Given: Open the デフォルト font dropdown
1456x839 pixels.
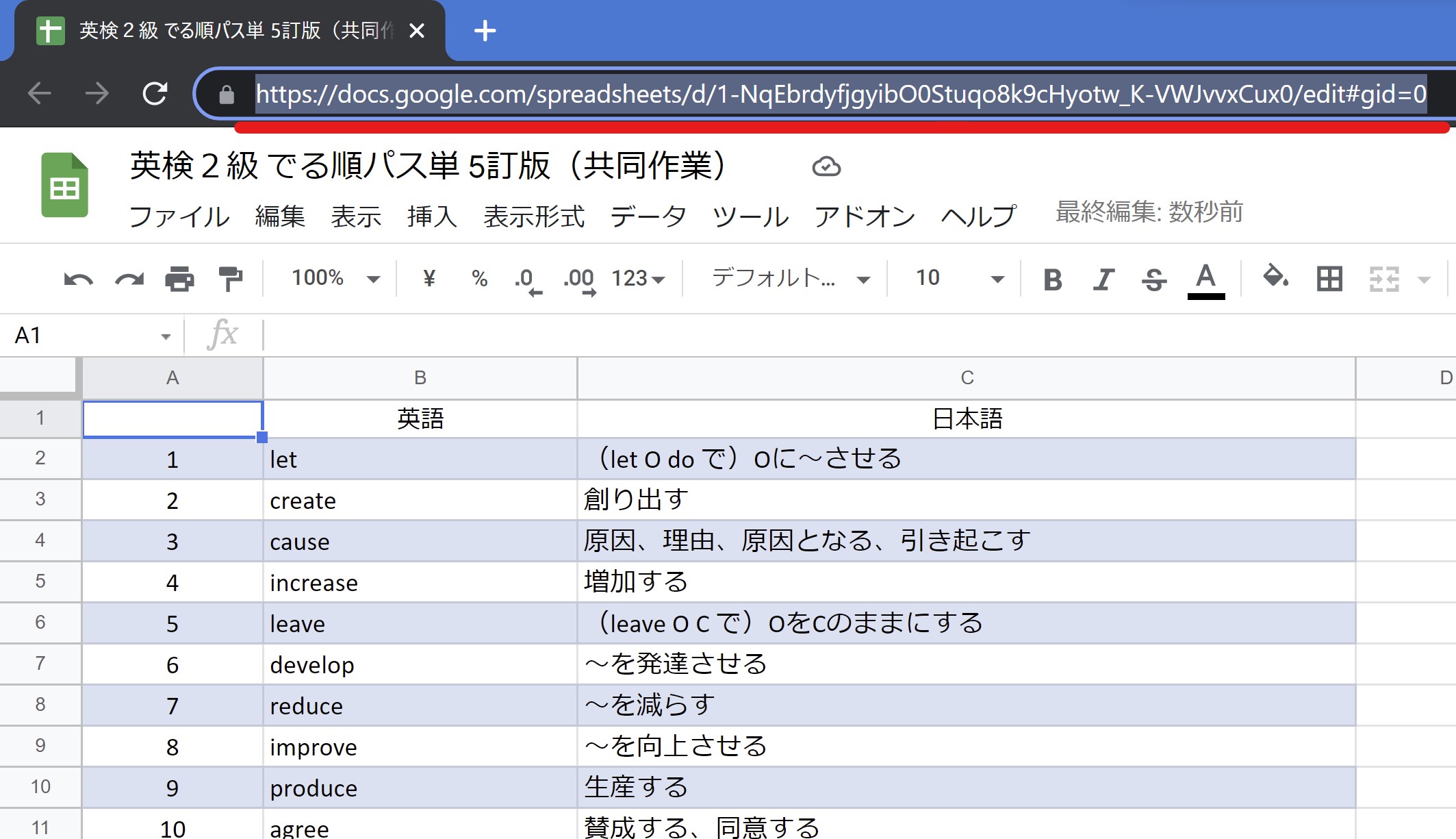Looking at the screenshot, I should tap(791, 278).
